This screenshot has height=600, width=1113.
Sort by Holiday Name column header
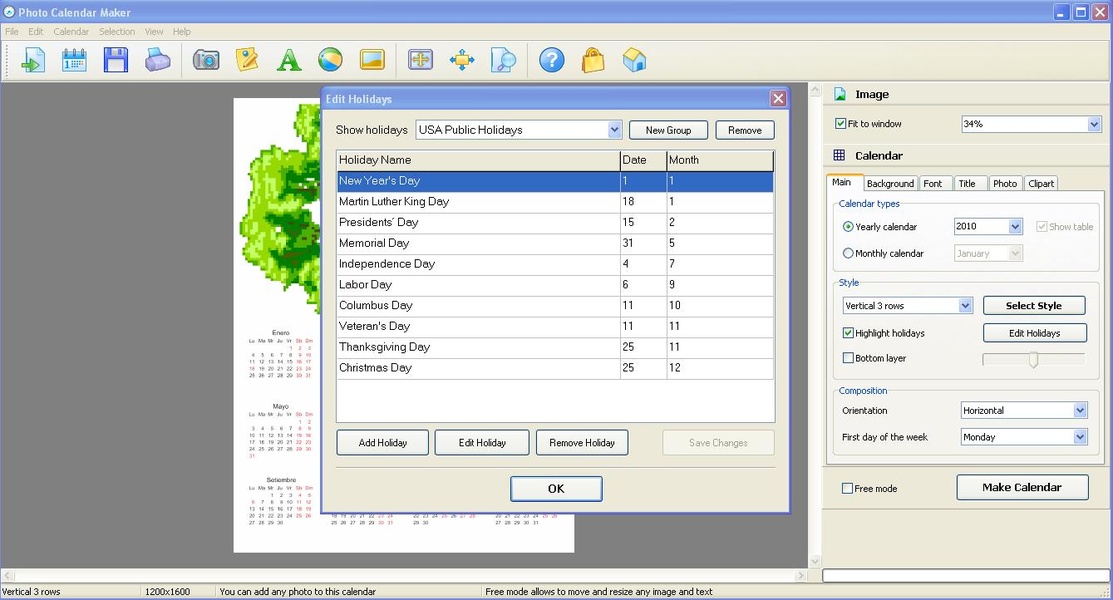tap(478, 160)
